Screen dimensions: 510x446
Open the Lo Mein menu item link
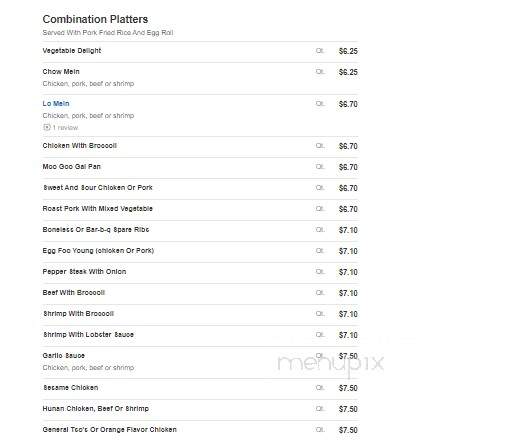click(56, 104)
